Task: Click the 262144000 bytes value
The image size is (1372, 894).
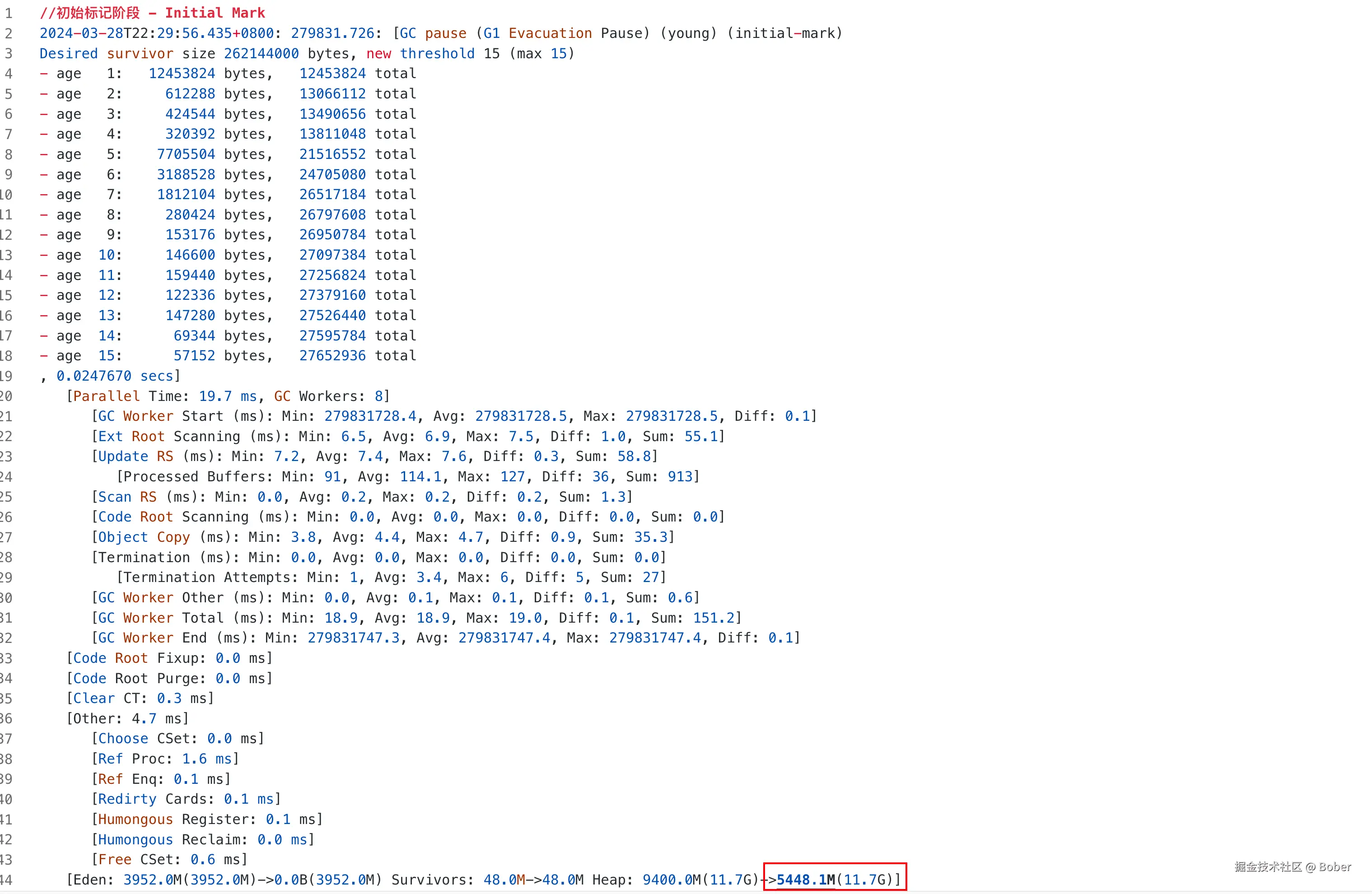Action: click(261, 54)
